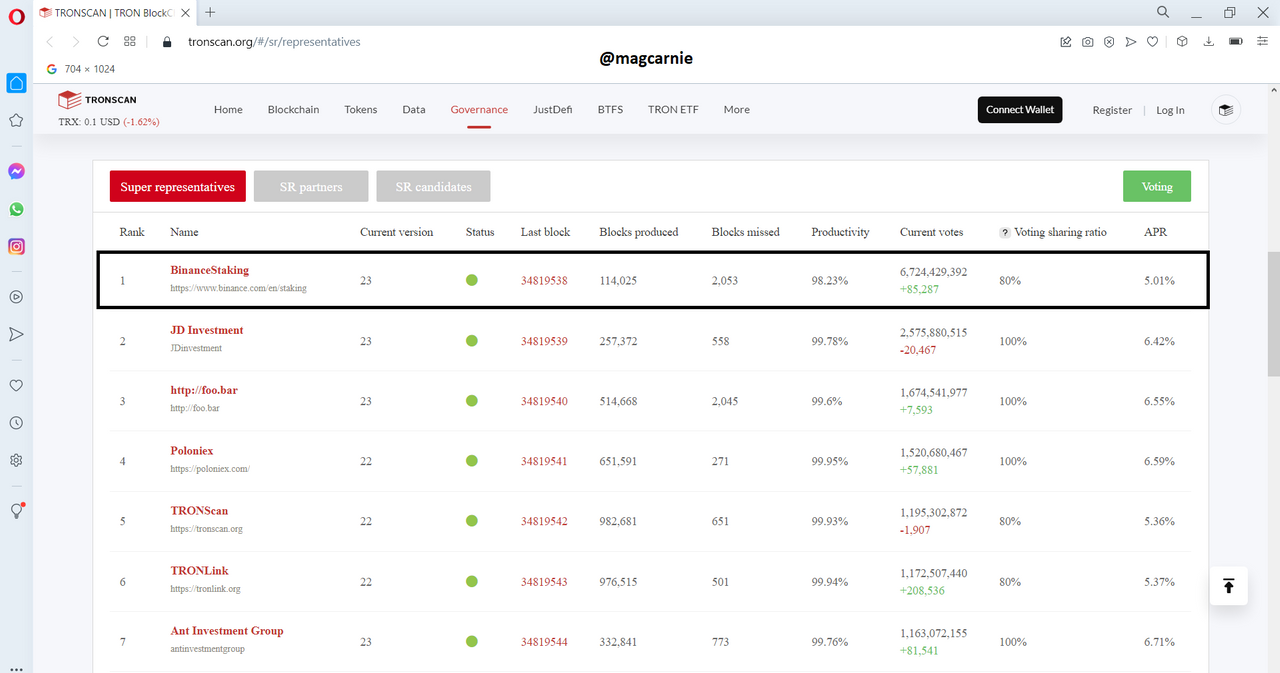
Task: Click the battery saver icon
Action: [1235, 42]
